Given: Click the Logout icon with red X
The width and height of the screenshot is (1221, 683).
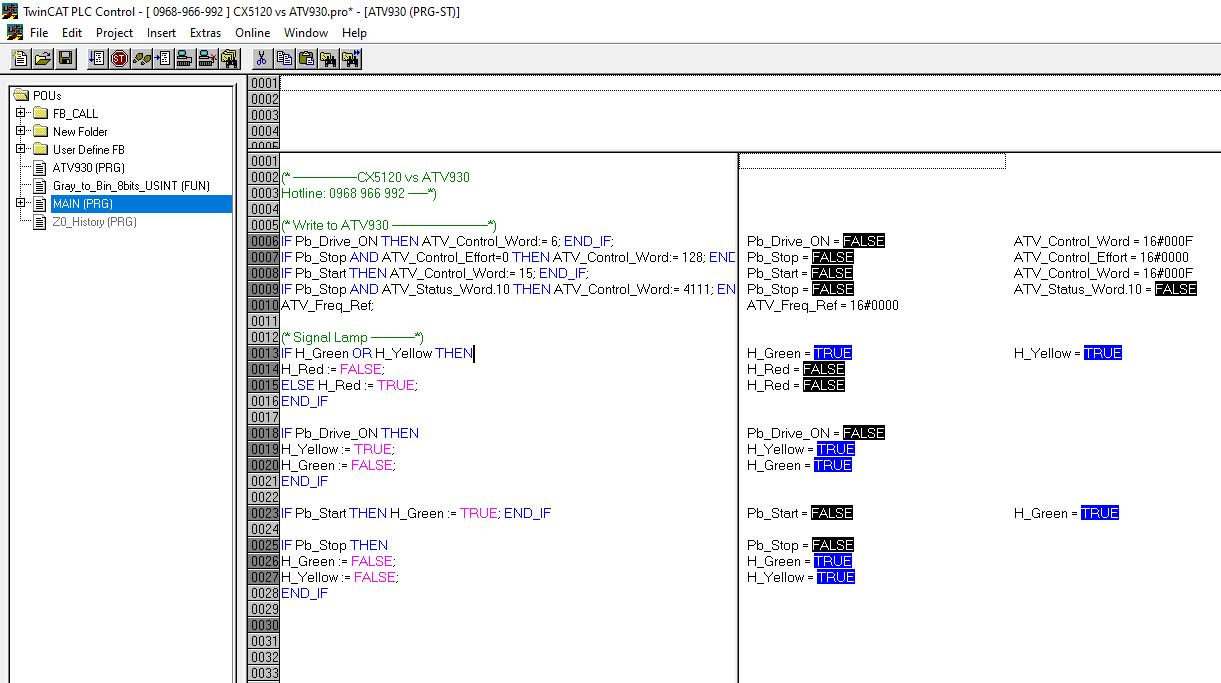Looking at the screenshot, I should pos(208,58).
